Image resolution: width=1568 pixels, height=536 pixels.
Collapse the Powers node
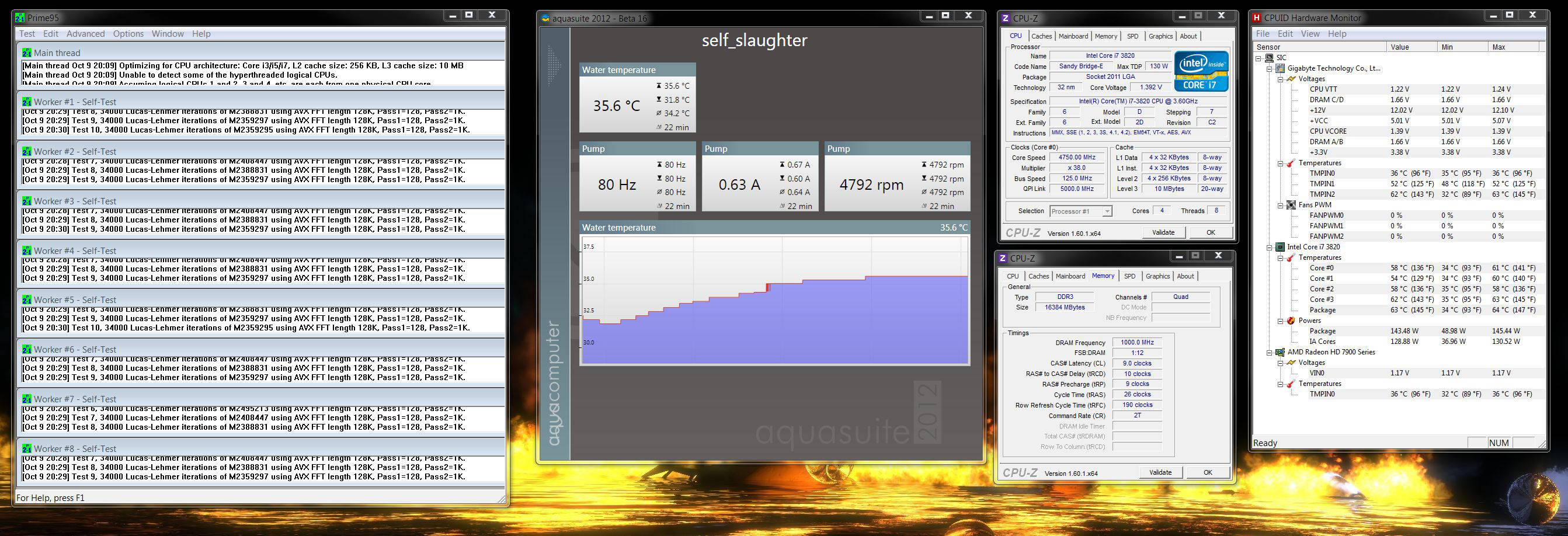1281,321
